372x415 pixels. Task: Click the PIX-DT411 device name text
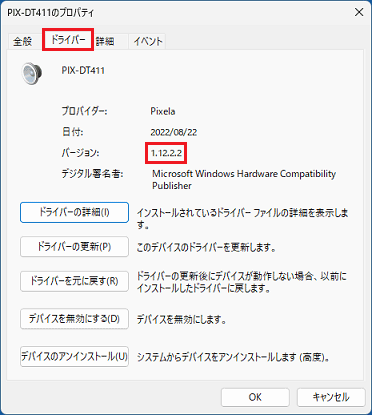pyautogui.click(x=83, y=71)
